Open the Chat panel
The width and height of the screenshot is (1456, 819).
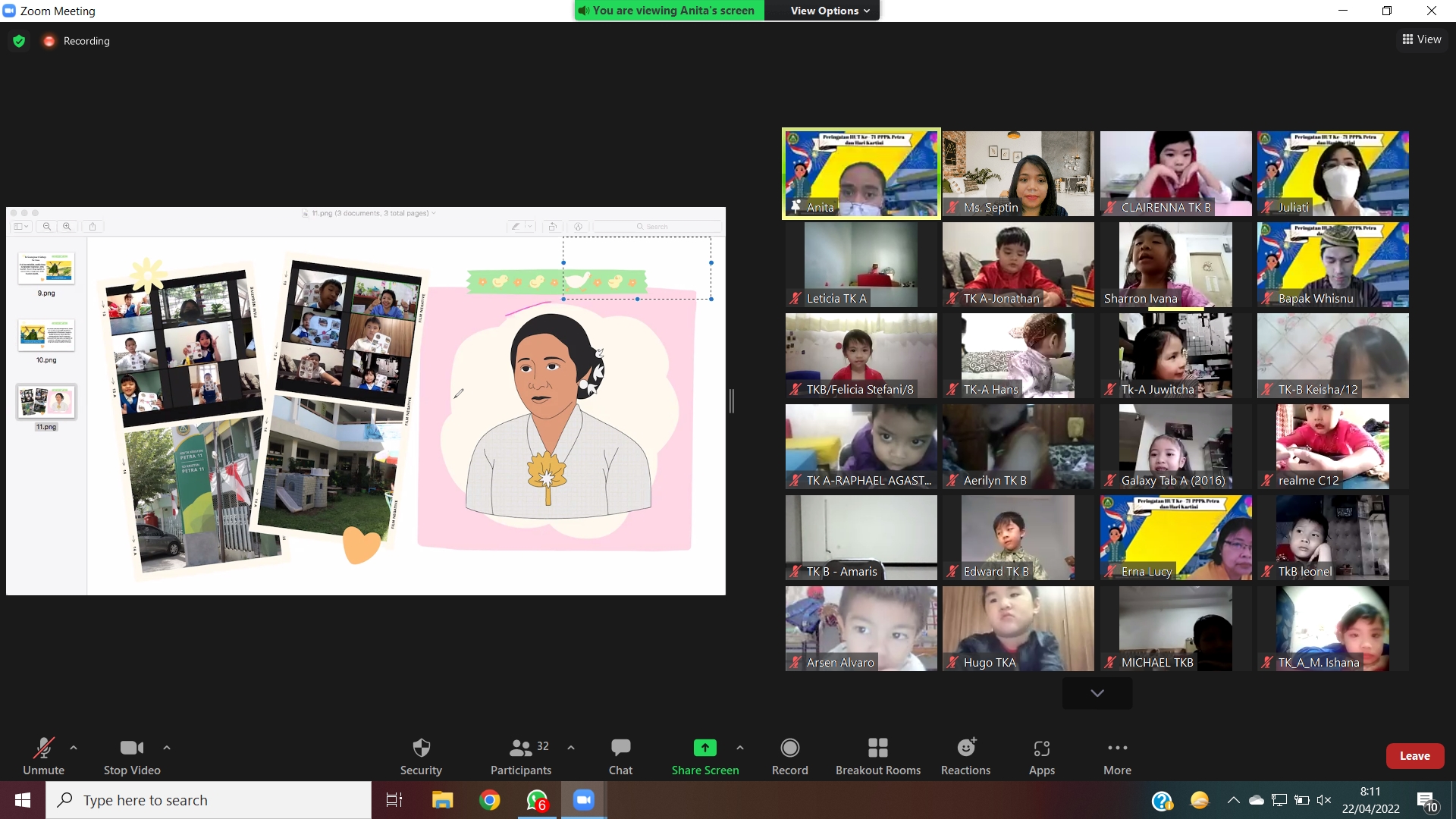pyautogui.click(x=620, y=756)
